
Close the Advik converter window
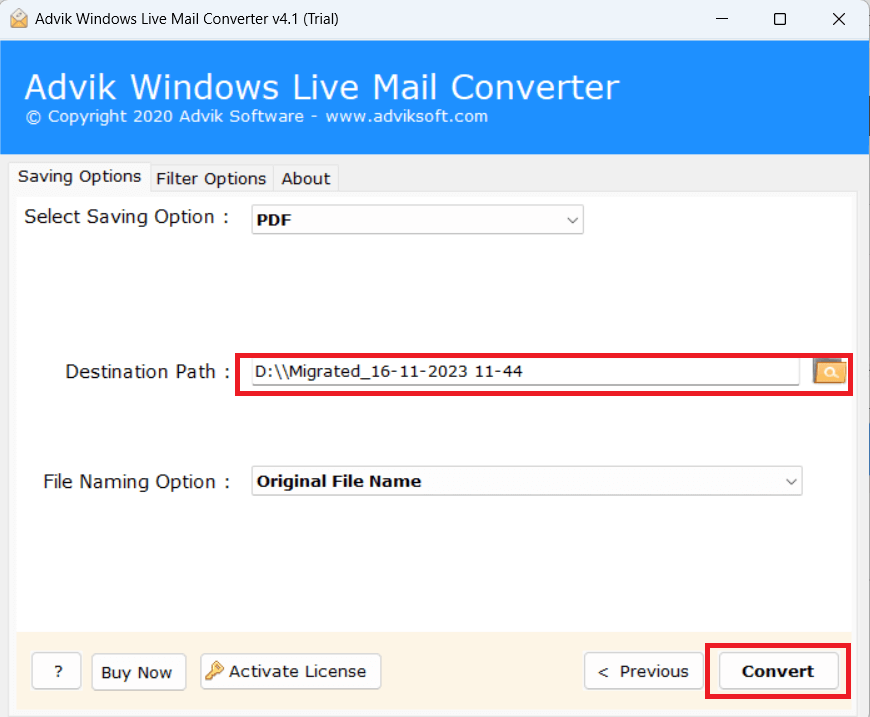pos(839,19)
